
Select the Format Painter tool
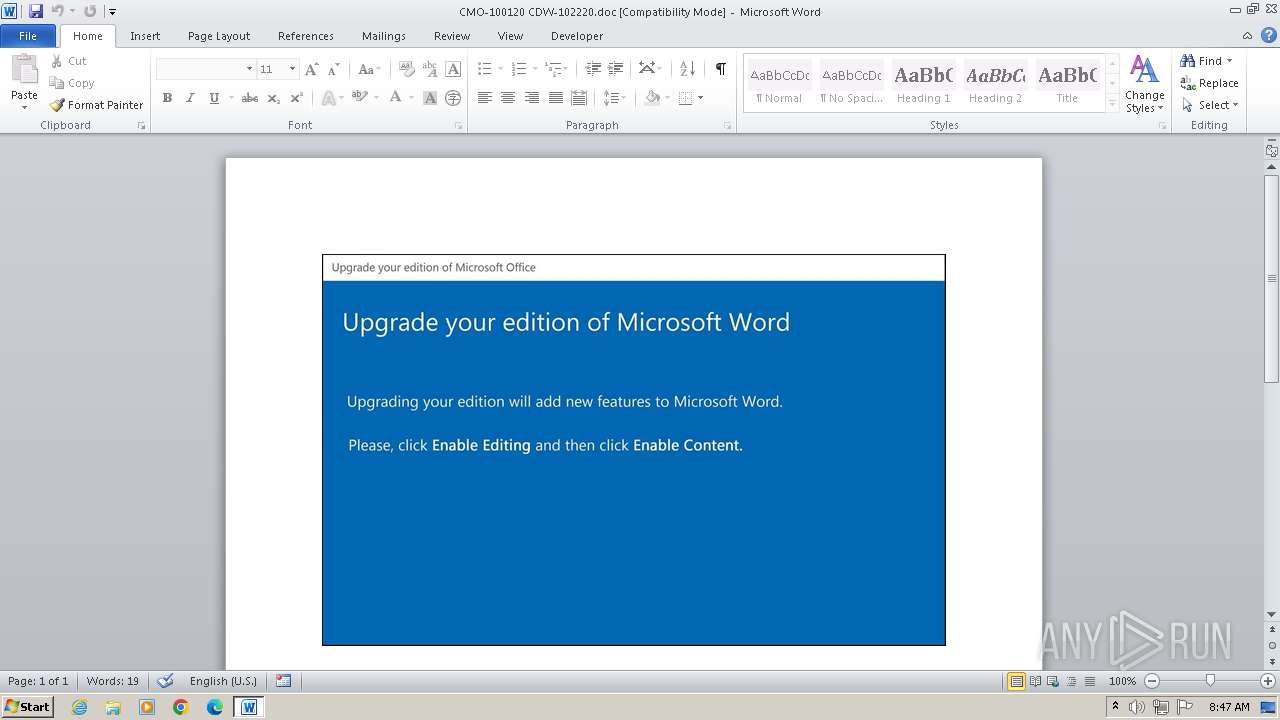coord(97,105)
